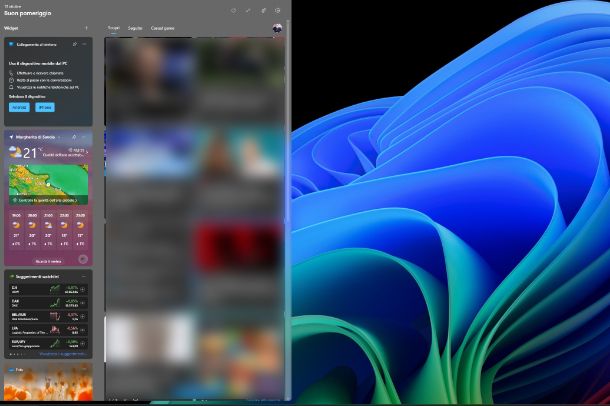The image size is (610, 406).
Task: Open more options on the weather widget
Action: coord(84,137)
